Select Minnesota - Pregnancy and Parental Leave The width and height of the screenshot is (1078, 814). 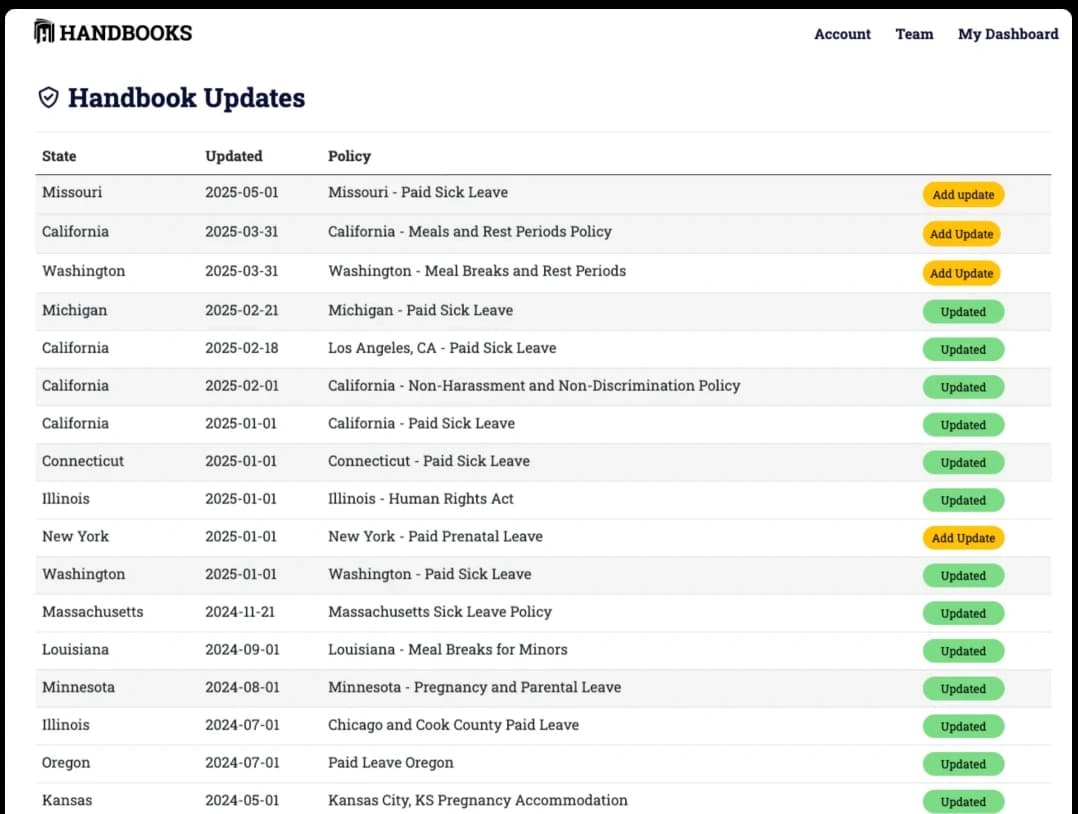(474, 688)
